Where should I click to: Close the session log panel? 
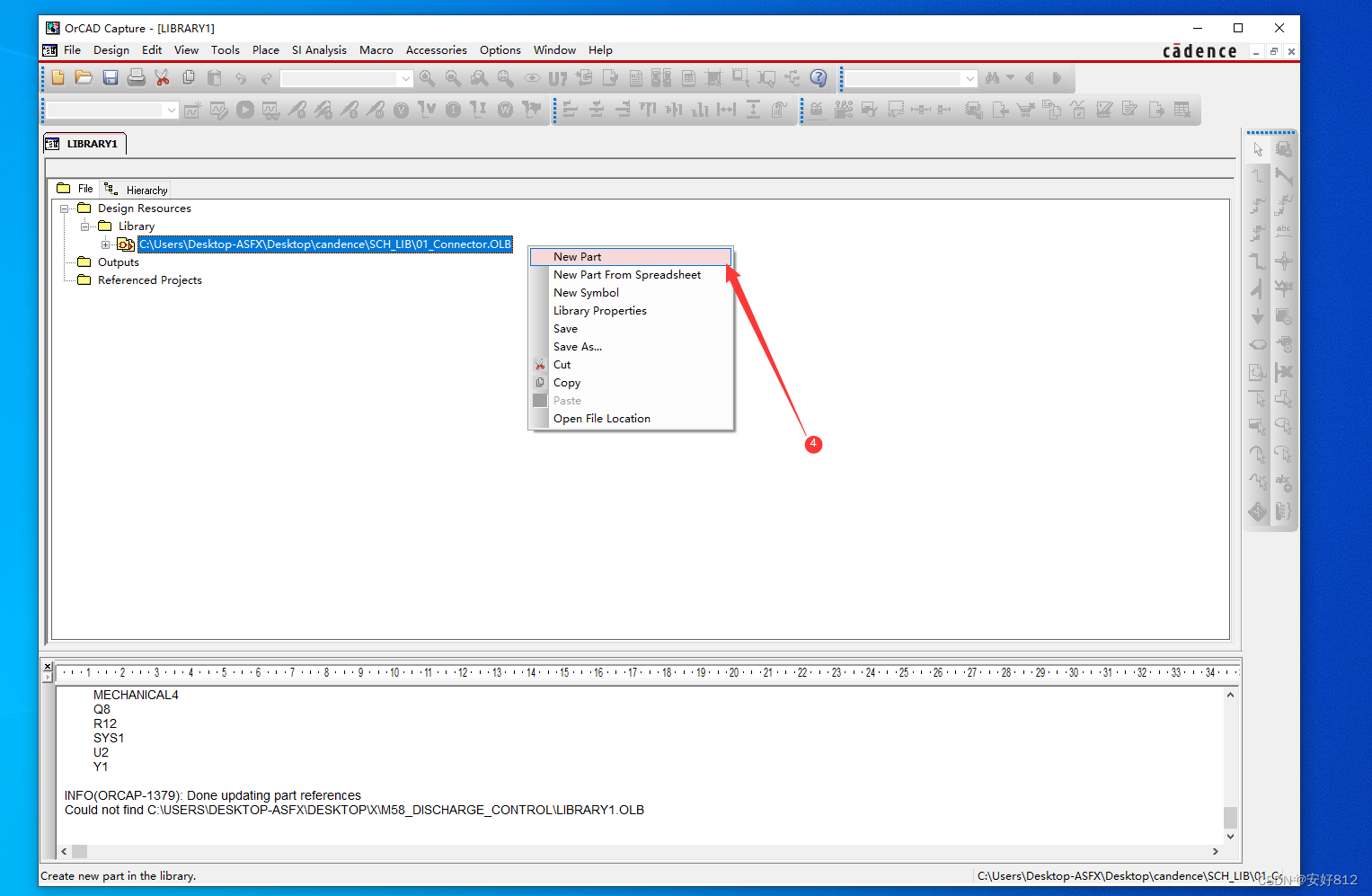[48, 667]
